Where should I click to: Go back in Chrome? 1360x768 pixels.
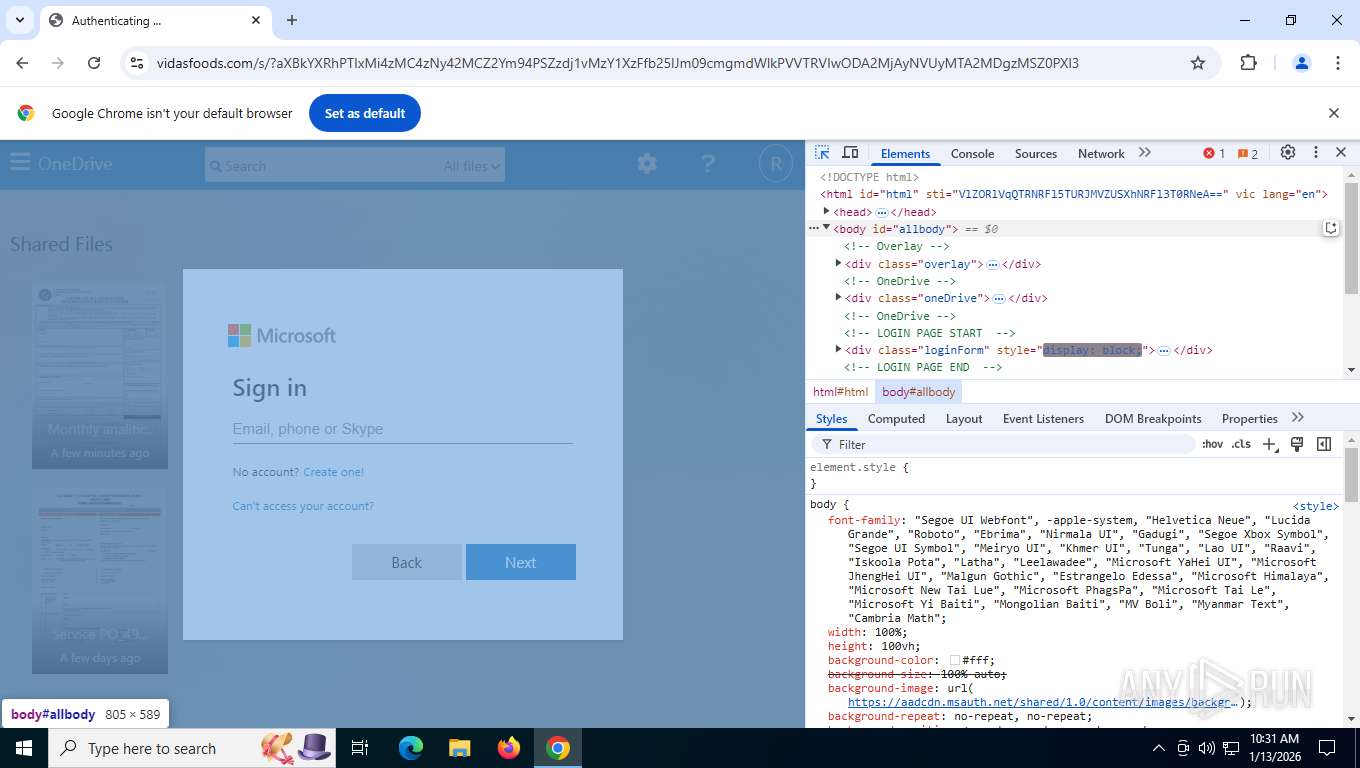[x=22, y=63]
